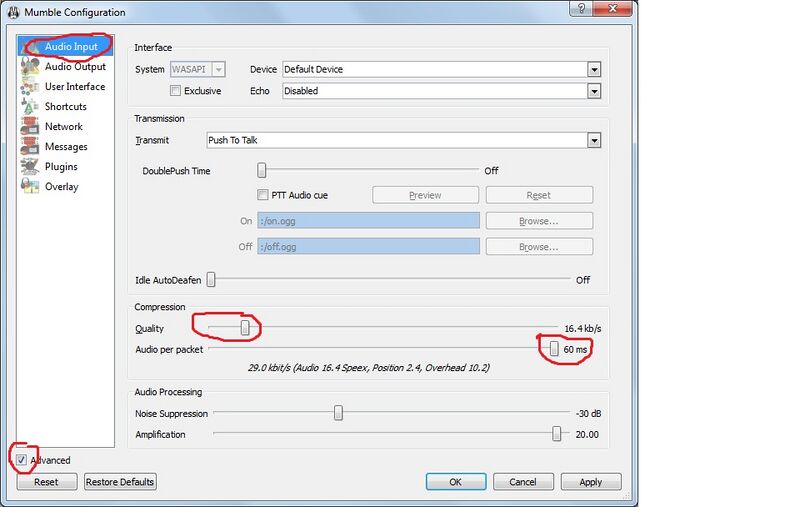800x507 pixels.
Task: Open the Device dropdown list
Action: (x=593, y=70)
